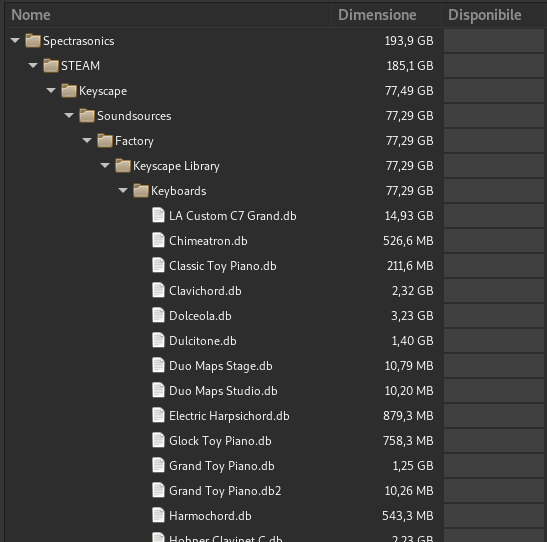Select the Keyscape Library folder name
This screenshot has height=542, width=547.
[177, 166]
